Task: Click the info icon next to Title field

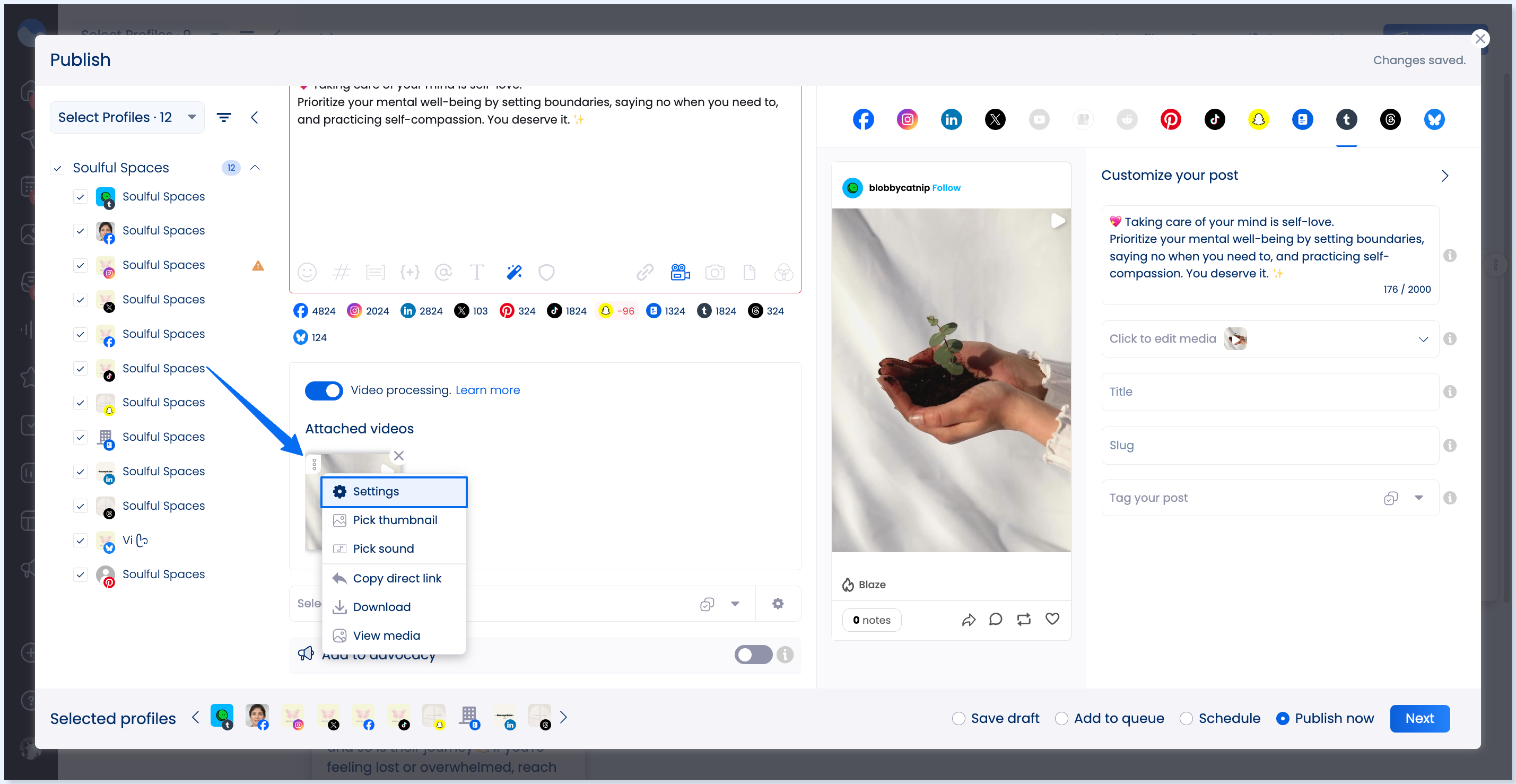Action: pyautogui.click(x=1450, y=391)
